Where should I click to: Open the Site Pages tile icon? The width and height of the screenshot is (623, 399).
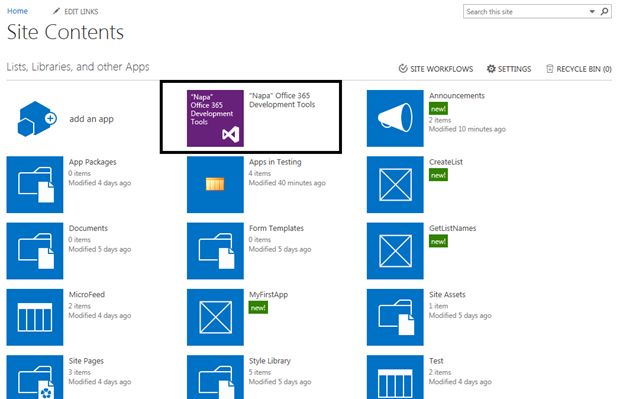tap(35, 377)
